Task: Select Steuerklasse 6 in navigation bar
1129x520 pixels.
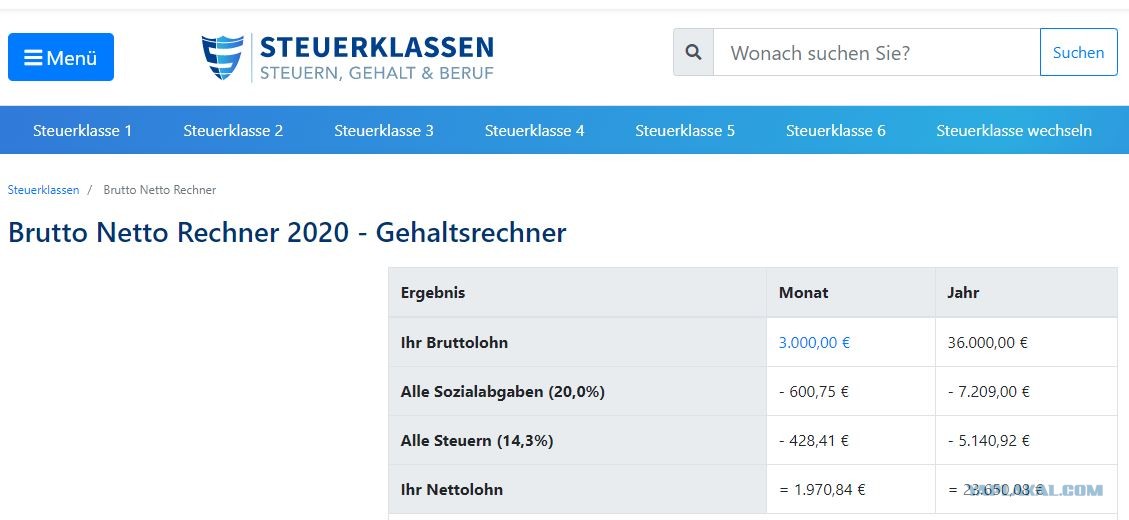Action: point(835,130)
